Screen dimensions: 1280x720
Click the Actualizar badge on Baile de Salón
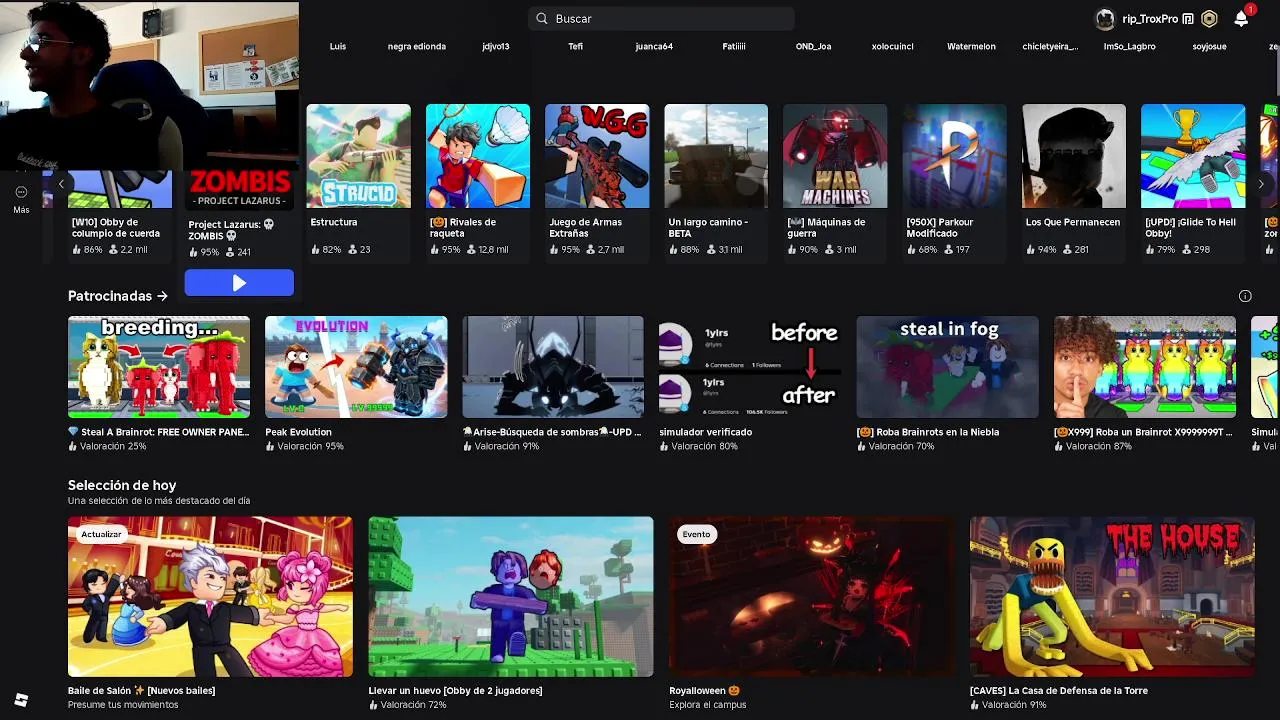coord(101,534)
